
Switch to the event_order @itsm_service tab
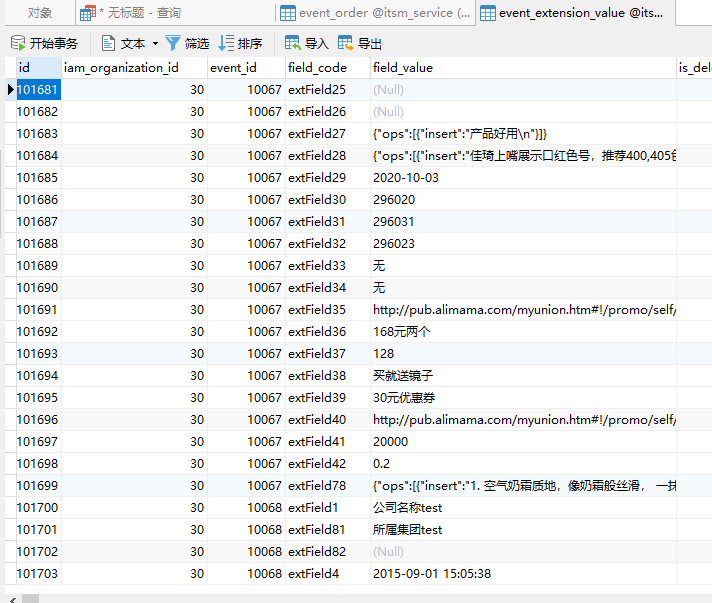point(376,13)
